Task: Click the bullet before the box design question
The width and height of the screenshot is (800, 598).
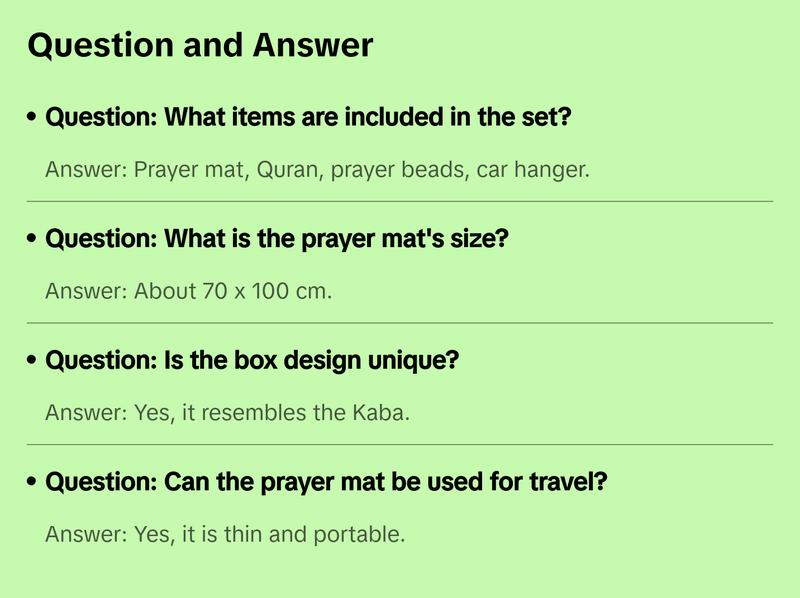Action: point(33,361)
